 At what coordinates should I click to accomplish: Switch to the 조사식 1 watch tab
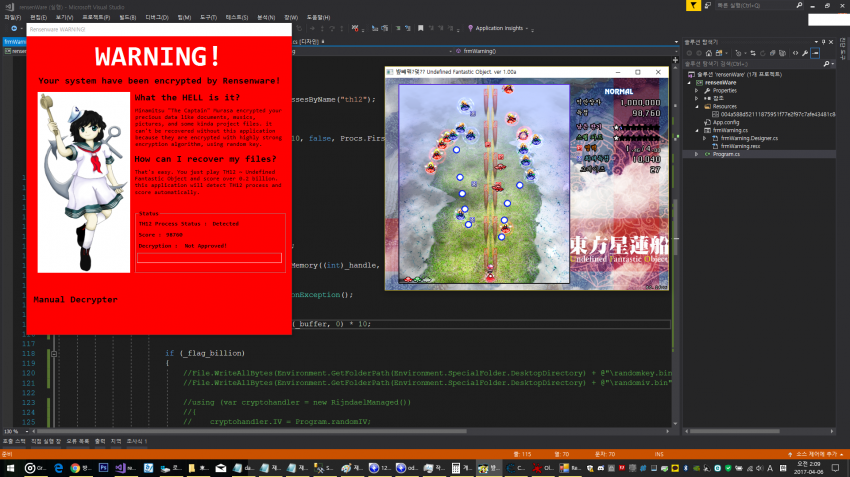pos(137,441)
